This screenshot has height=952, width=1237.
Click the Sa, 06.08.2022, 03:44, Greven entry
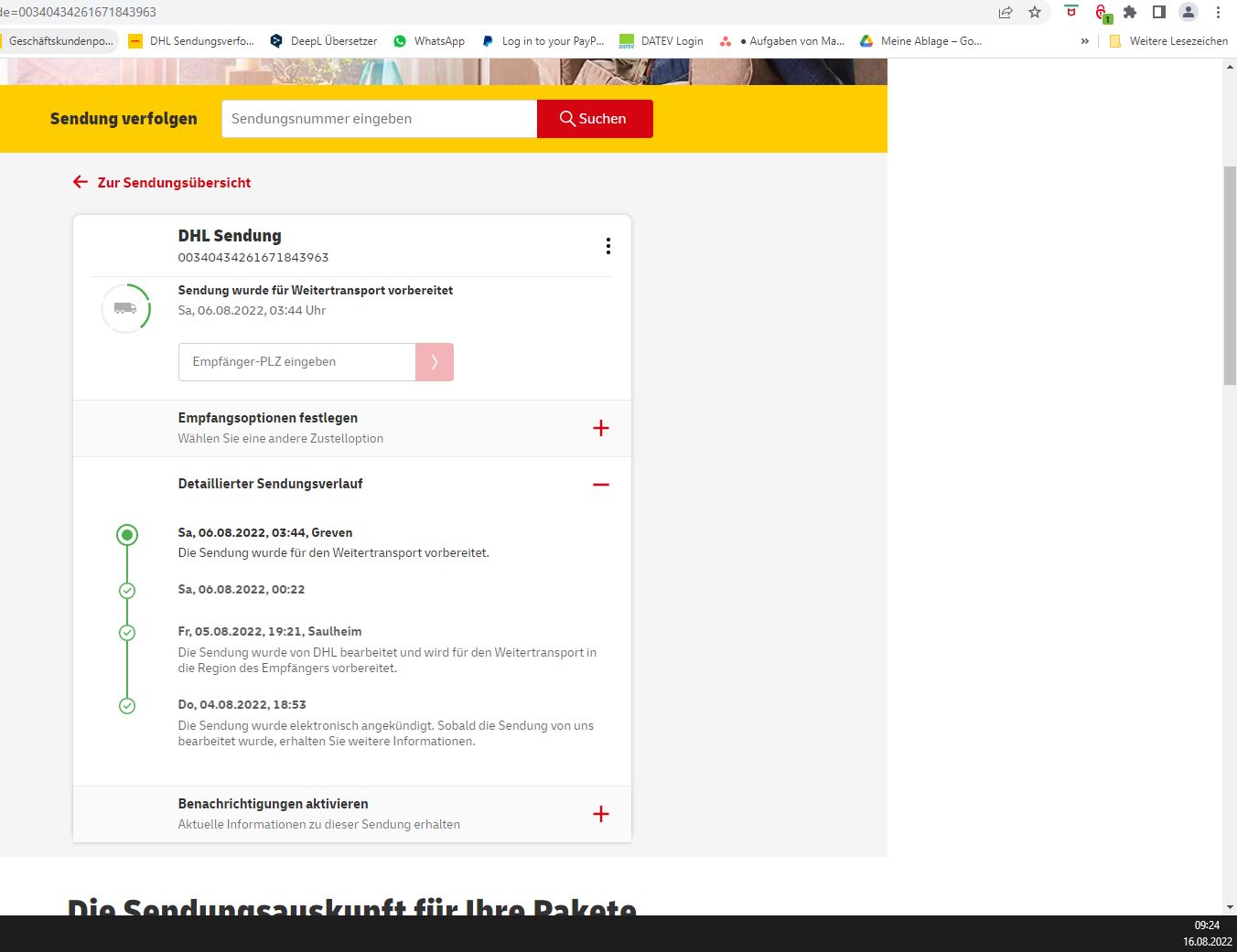(265, 533)
